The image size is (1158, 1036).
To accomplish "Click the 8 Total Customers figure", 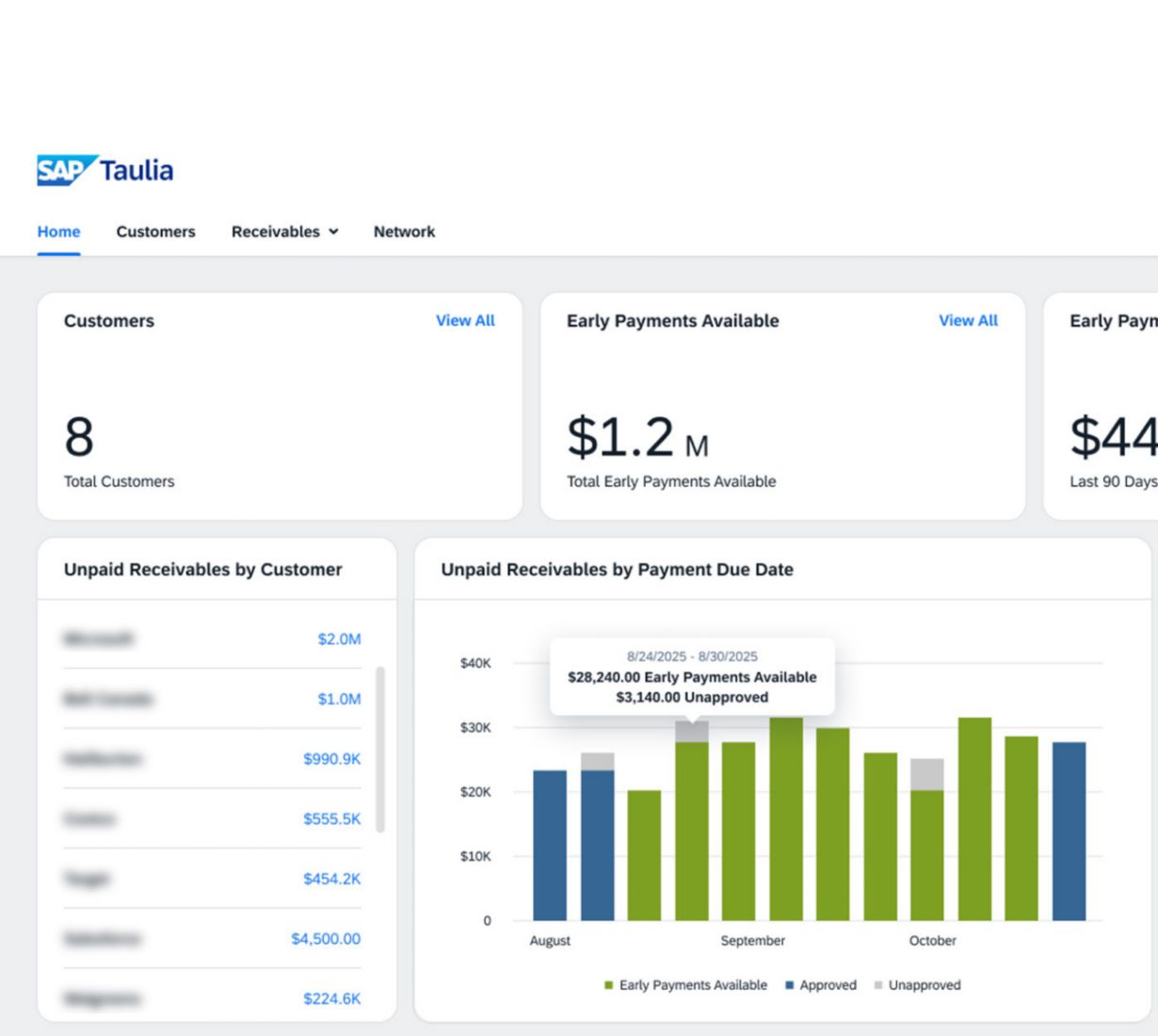I will tap(79, 437).
